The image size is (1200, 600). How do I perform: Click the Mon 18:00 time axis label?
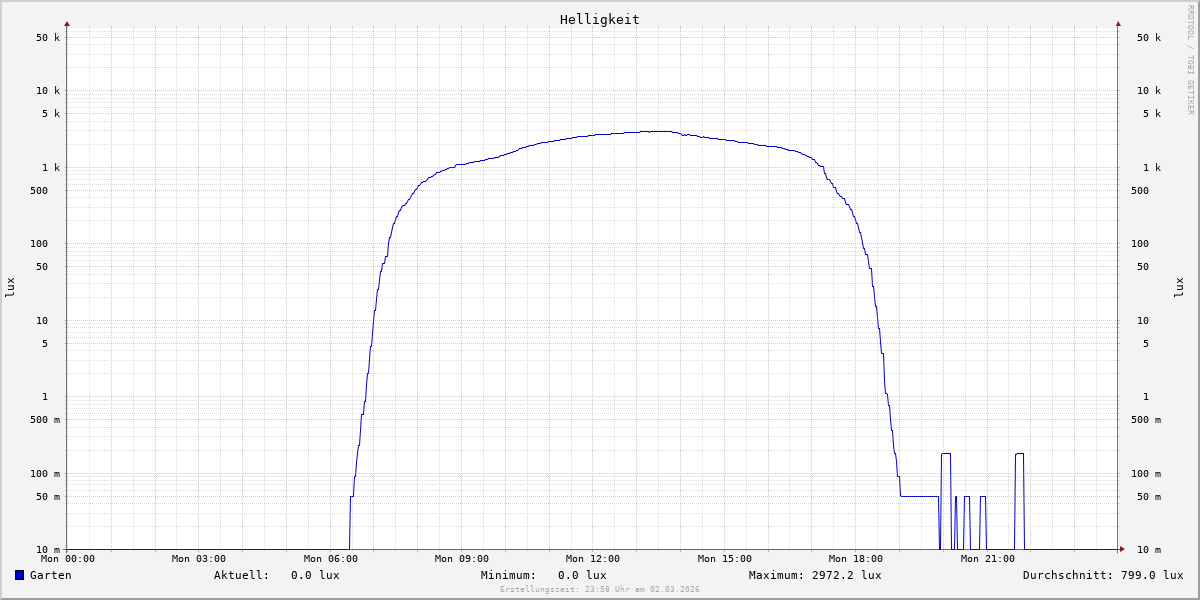click(x=856, y=559)
